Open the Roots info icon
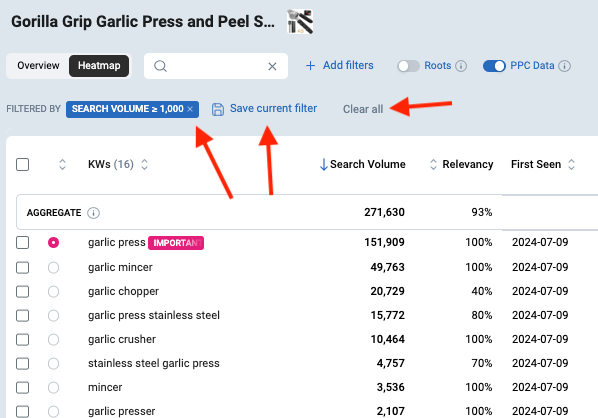Image resolution: width=598 pixels, height=418 pixels. click(x=461, y=66)
